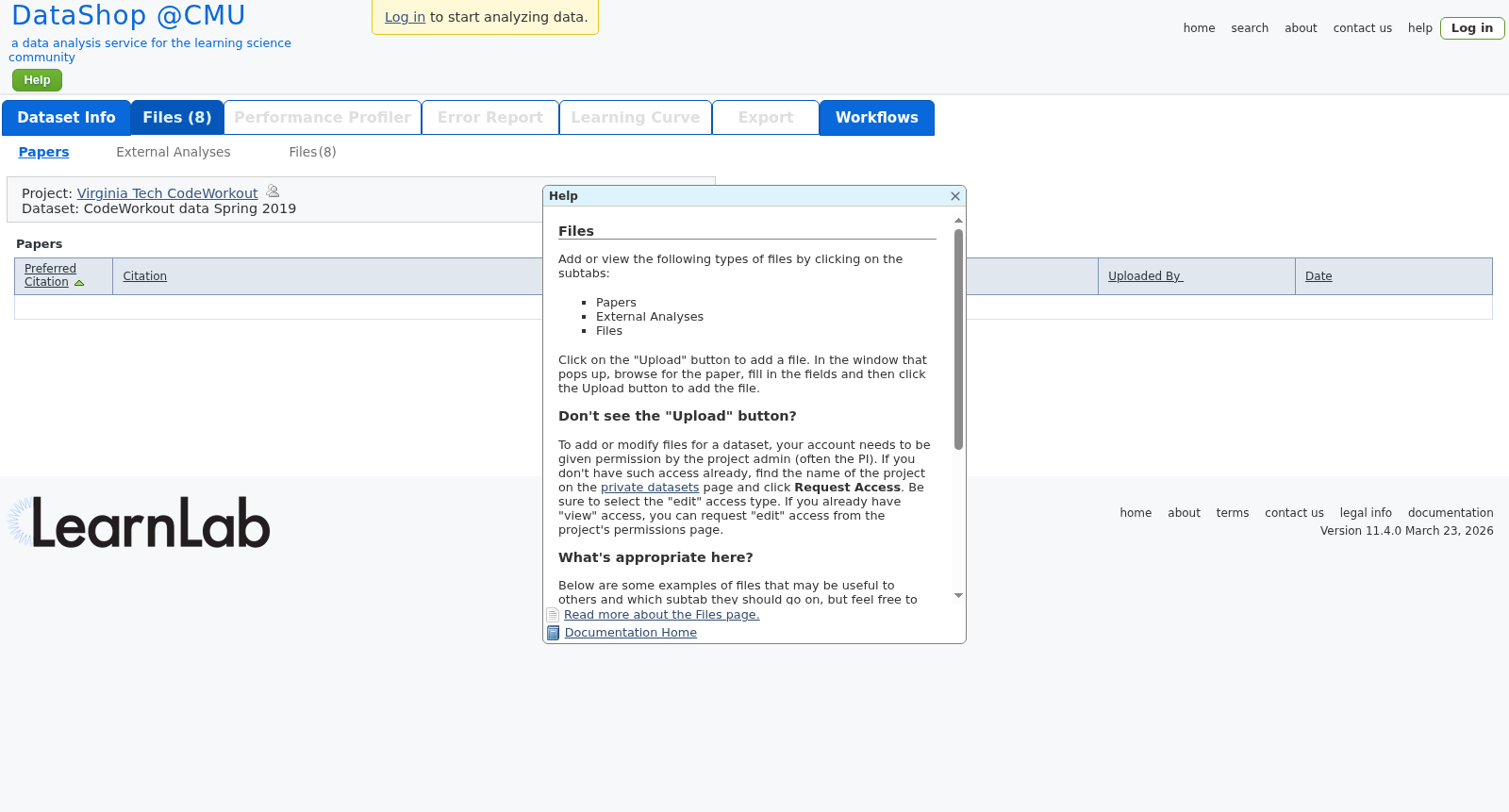Click 'Dataset: CodeWorkout data Spring 2019' text
The height and width of the screenshot is (812, 1509).
(x=158, y=208)
